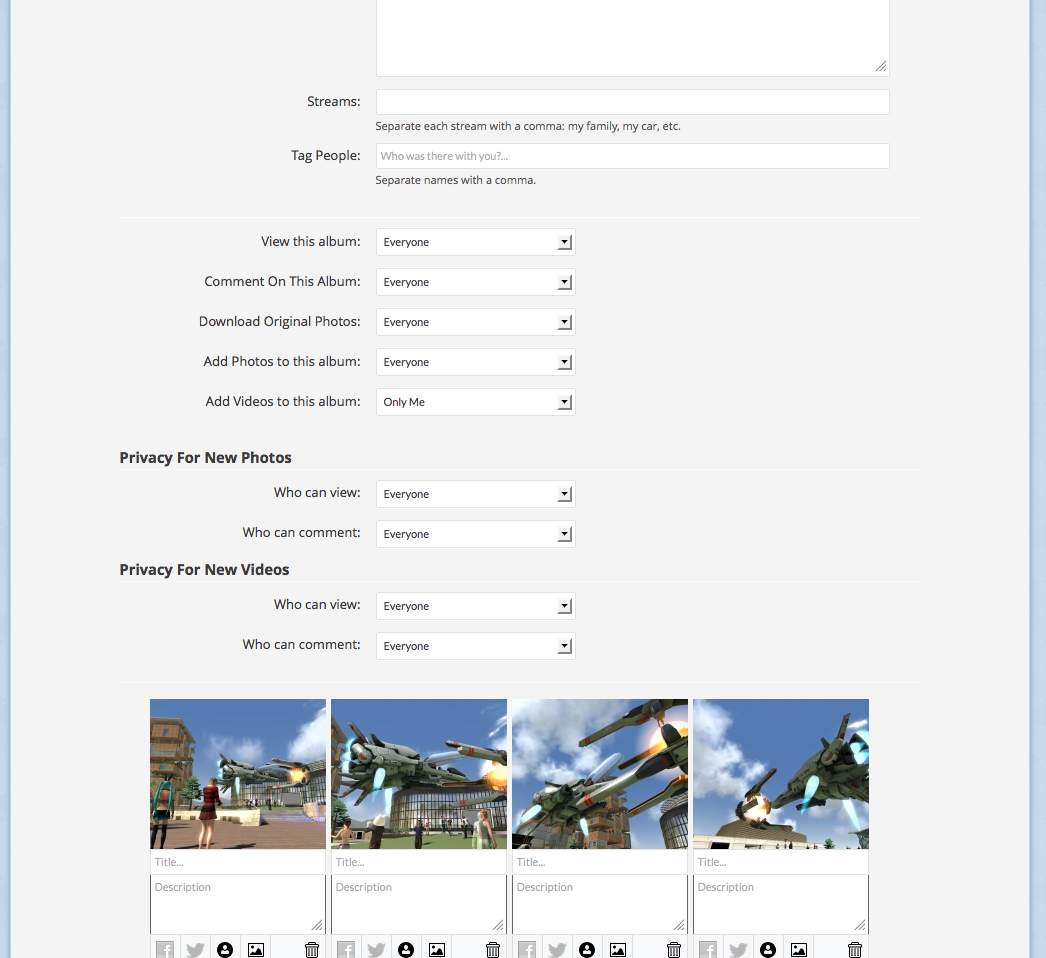Share fourth photo on Facebook
The height and width of the screenshot is (958, 1046).
pos(708,949)
